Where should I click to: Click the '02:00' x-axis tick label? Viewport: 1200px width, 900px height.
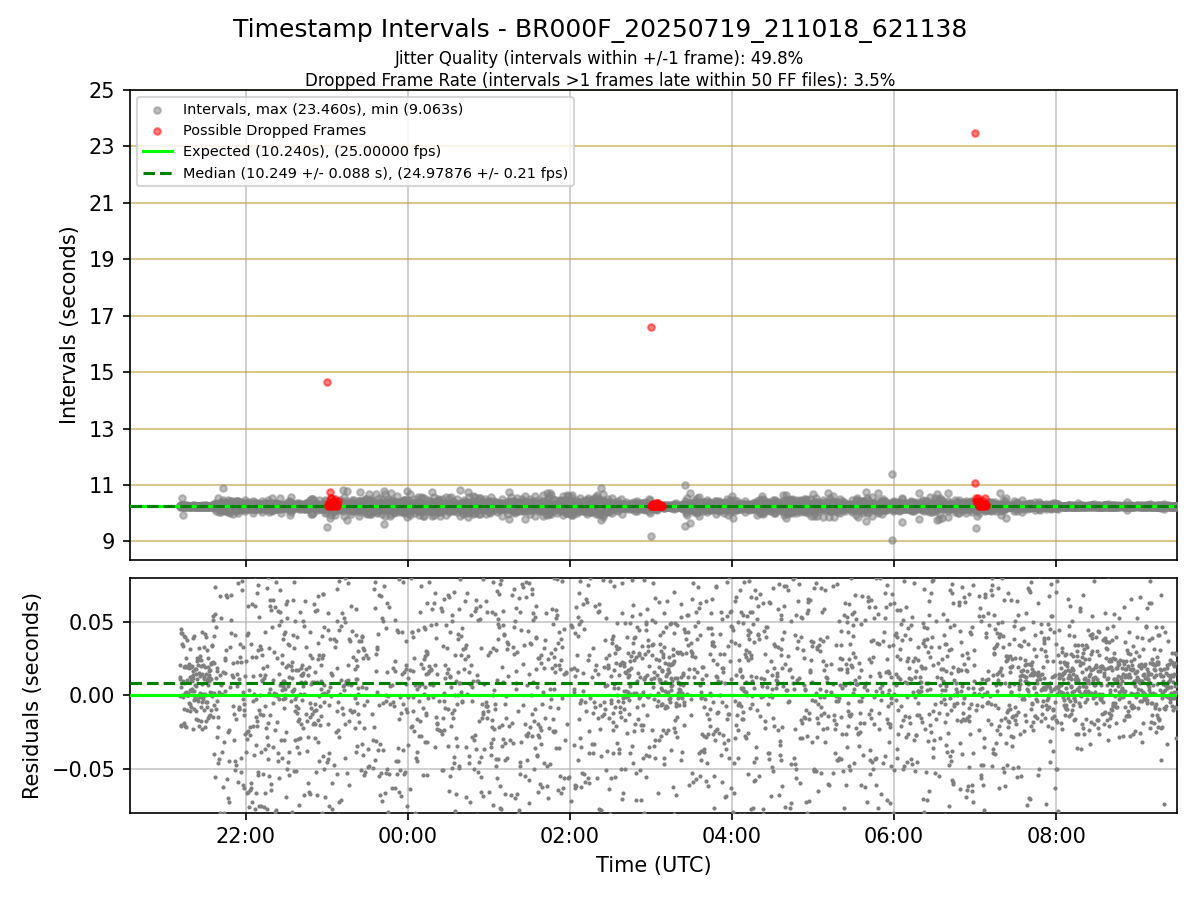pos(570,834)
